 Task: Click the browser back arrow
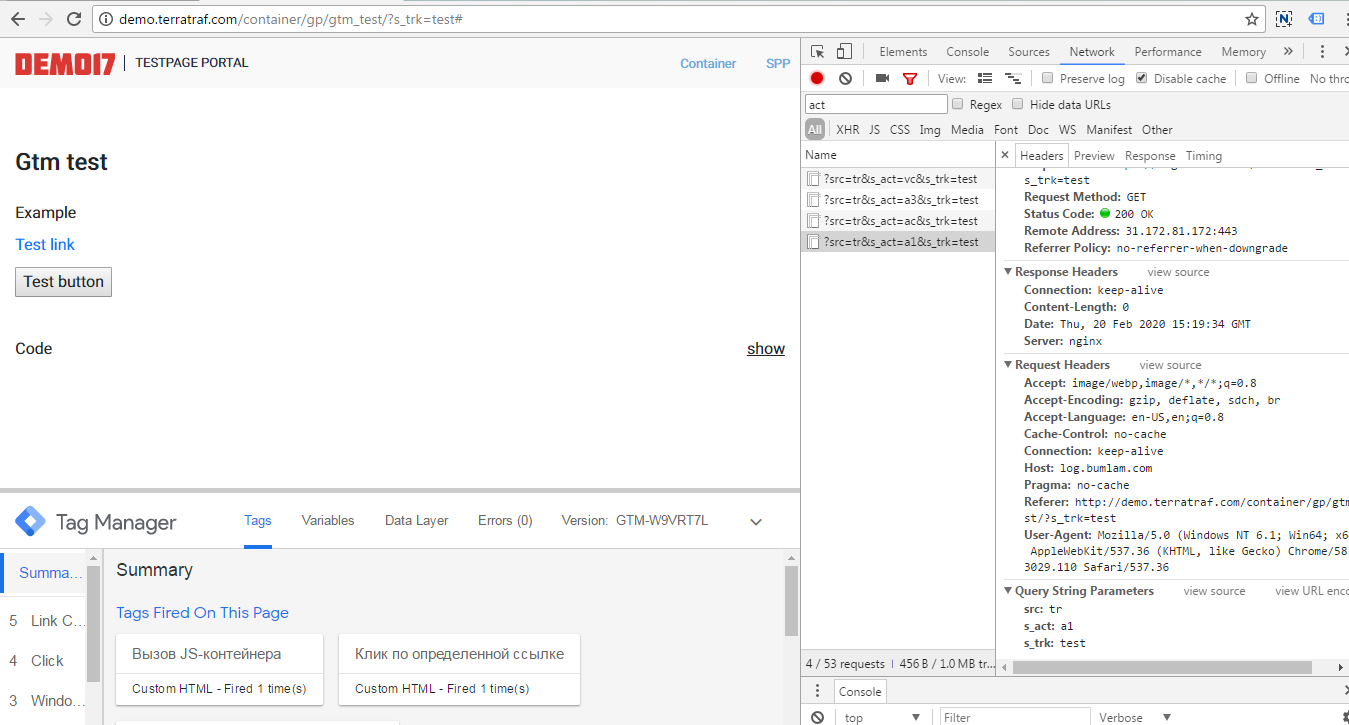pos(17,19)
